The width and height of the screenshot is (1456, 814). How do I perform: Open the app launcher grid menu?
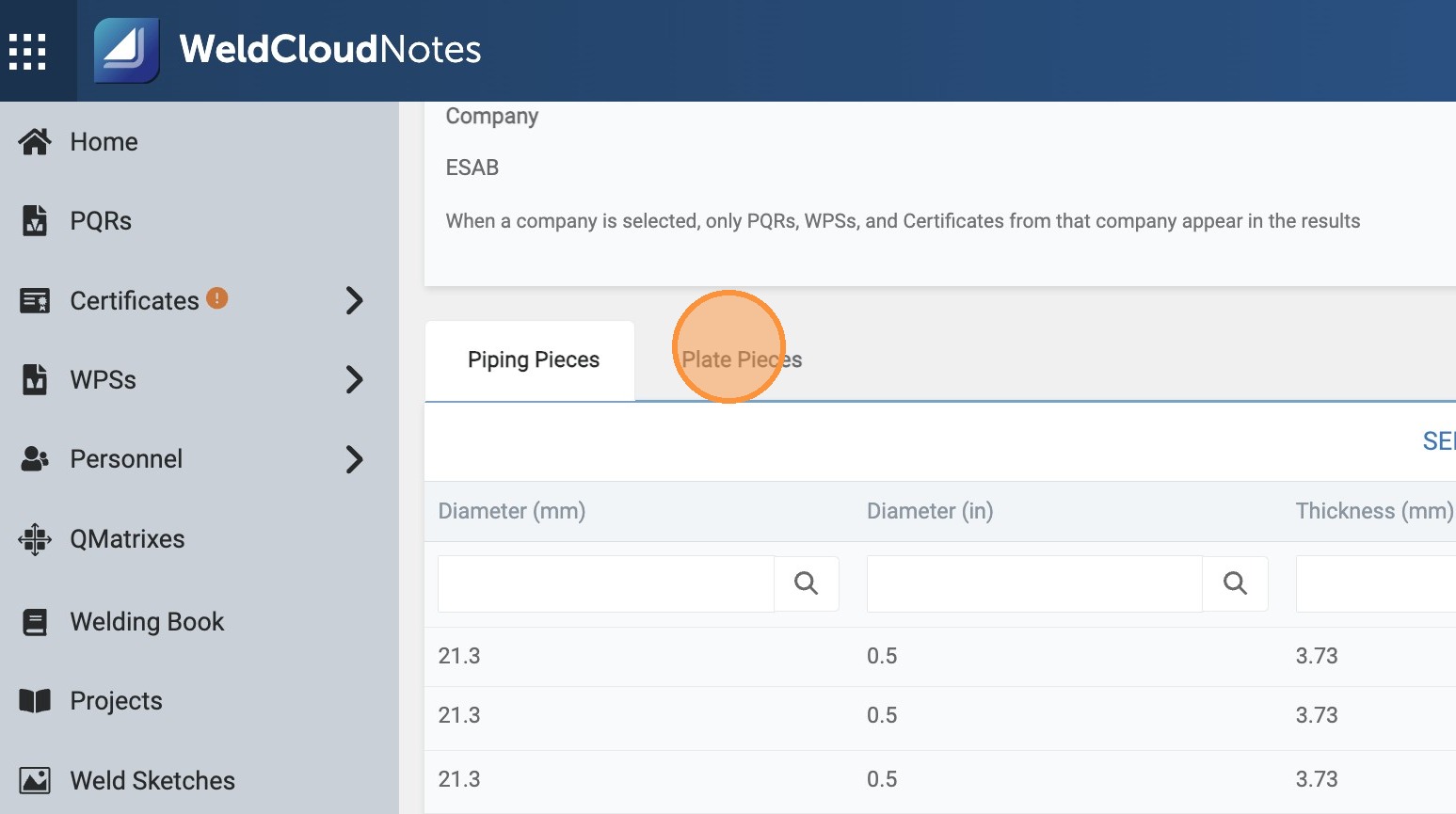click(27, 51)
